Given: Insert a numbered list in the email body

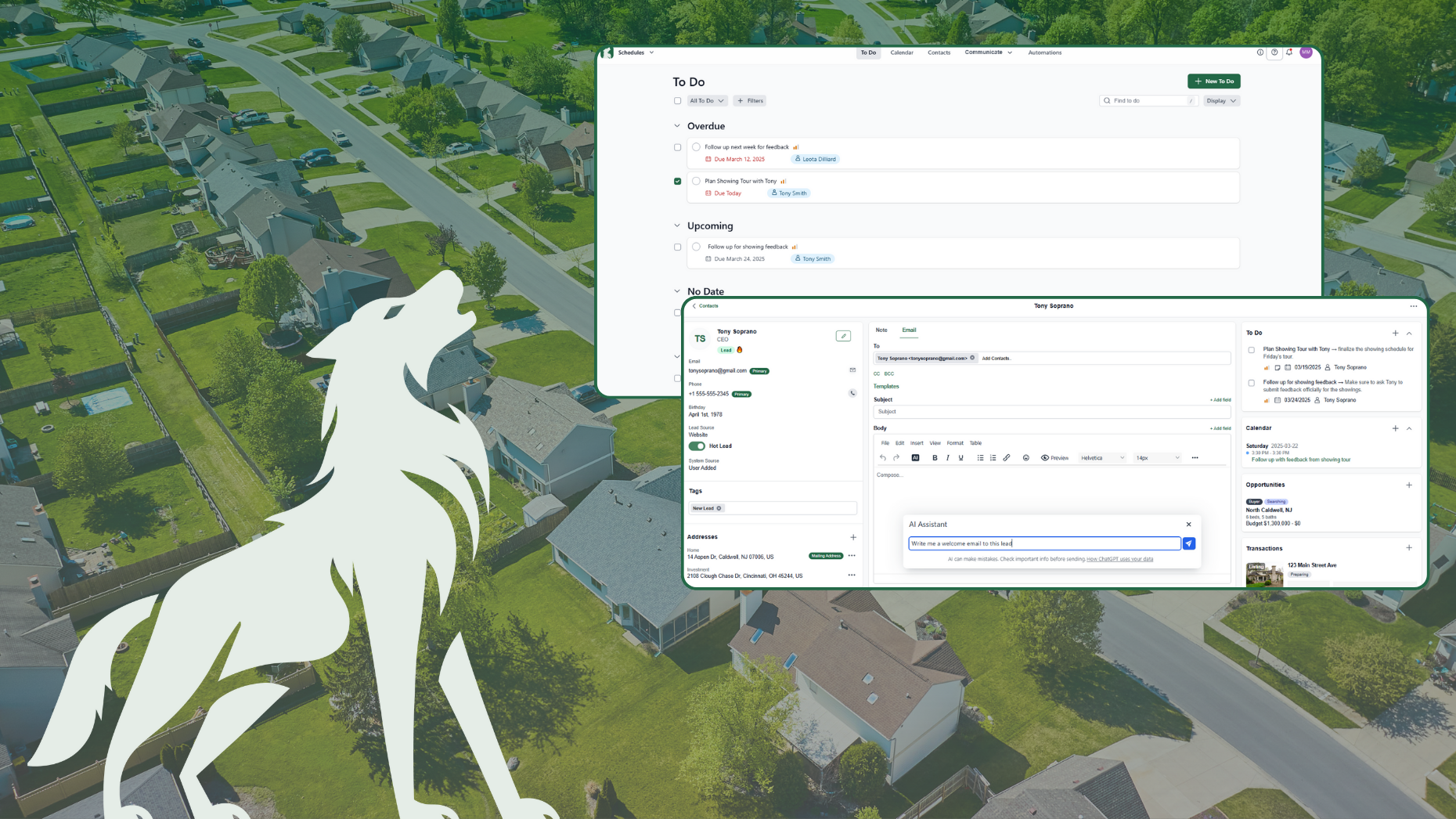Looking at the screenshot, I should pyautogui.click(x=993, y=458).
